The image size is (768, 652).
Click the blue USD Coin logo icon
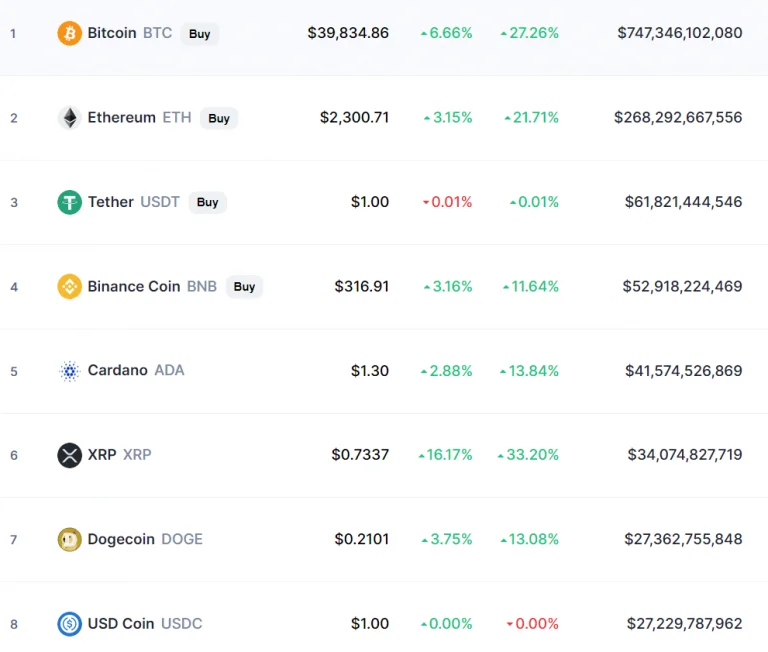click(x=70, y=624)
